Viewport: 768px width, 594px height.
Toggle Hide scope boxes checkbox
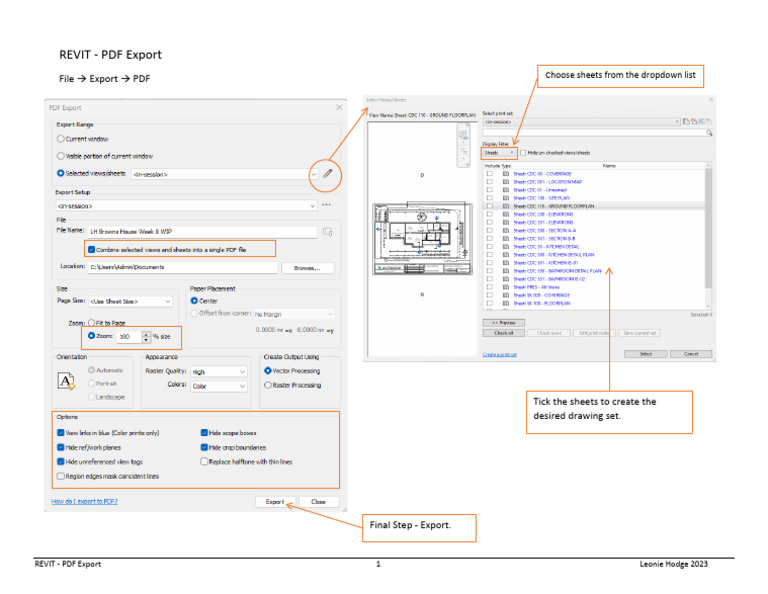(x=204, y=433)
